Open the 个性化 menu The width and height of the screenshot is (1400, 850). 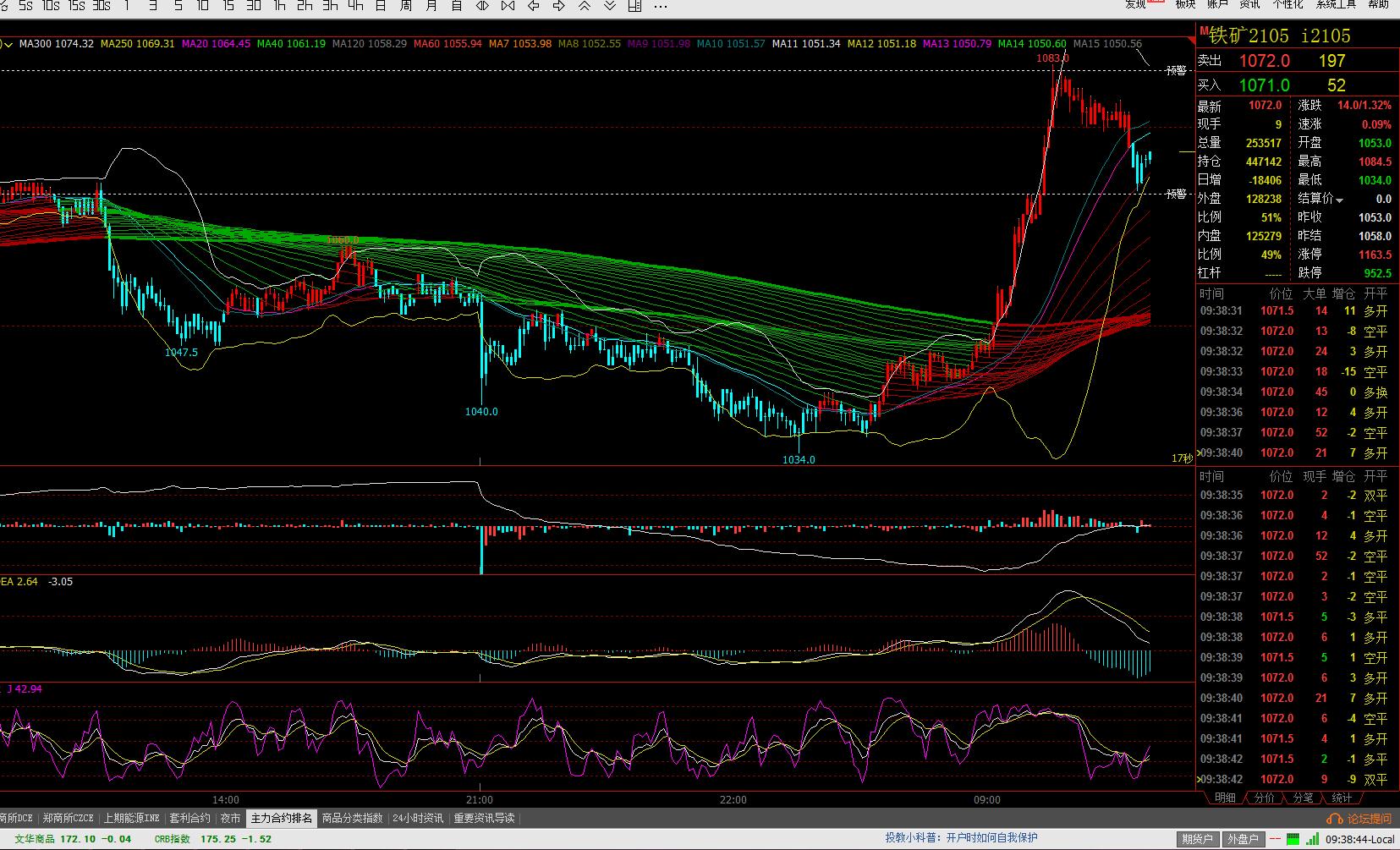[x=1287, y=4]
